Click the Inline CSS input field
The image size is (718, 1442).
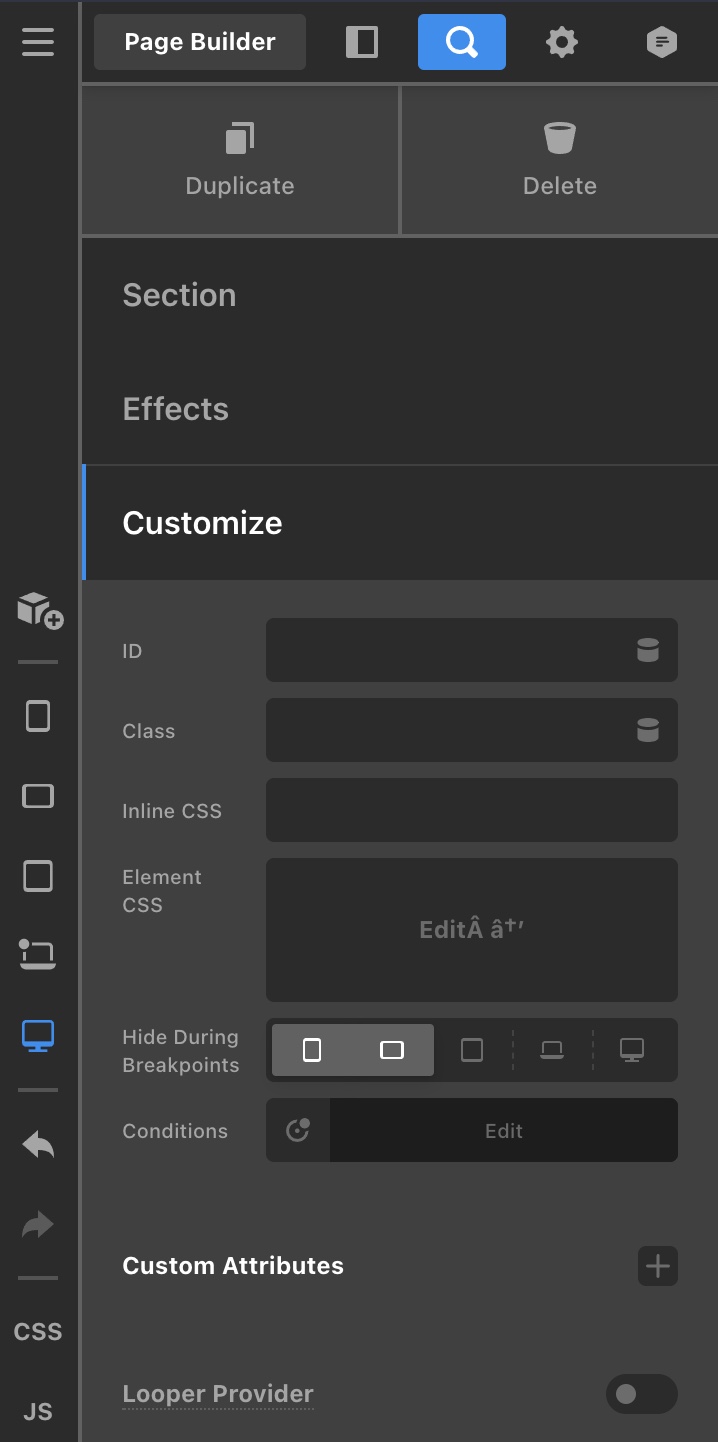click(x=471, y=810)
